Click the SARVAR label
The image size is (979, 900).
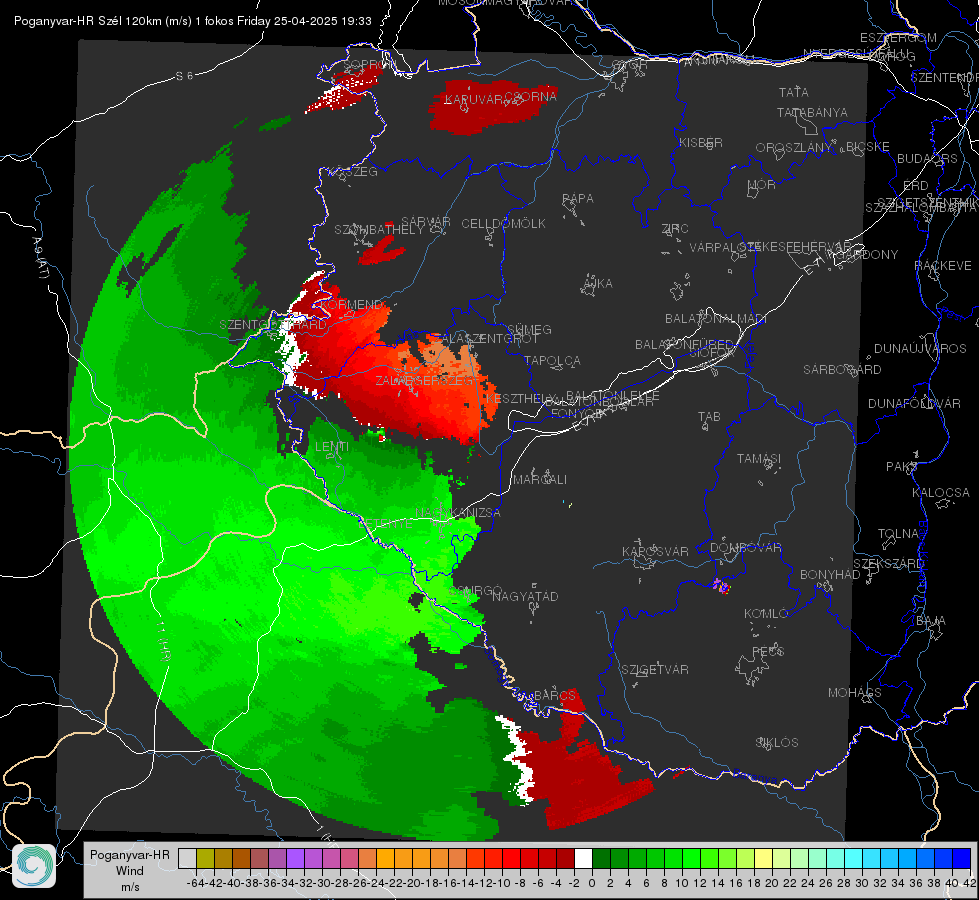[x=426, y=221]
